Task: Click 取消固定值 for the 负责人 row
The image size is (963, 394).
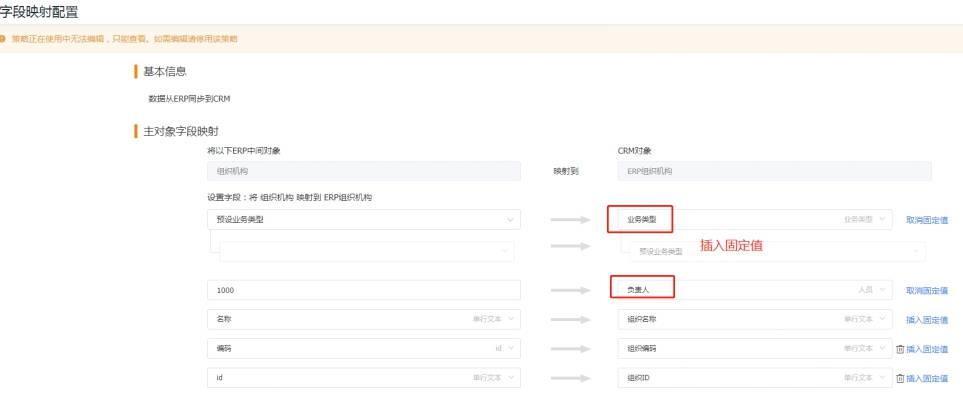Action: coord(927,290)
